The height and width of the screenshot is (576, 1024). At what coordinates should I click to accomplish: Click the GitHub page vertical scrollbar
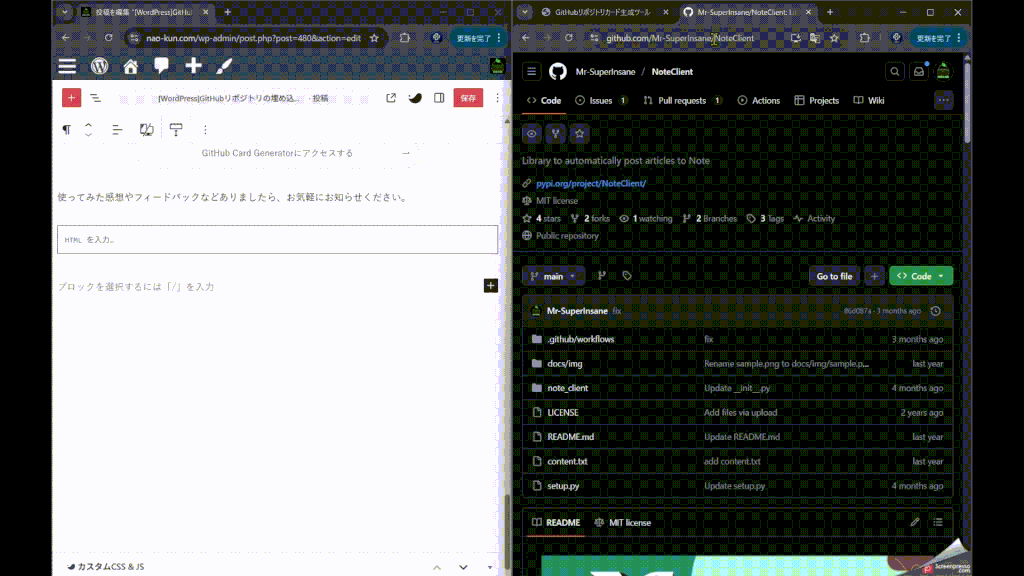(x=967, y=101)
